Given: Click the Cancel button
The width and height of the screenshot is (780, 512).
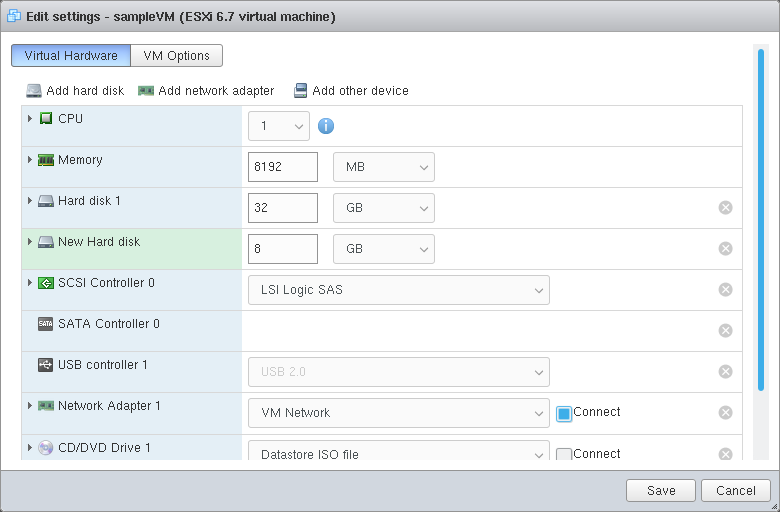Looking at the screenshot, I should pos(736,490).
